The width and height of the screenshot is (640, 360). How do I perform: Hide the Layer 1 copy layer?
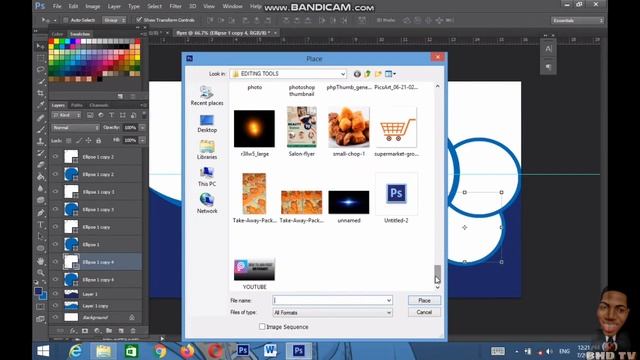55,305
